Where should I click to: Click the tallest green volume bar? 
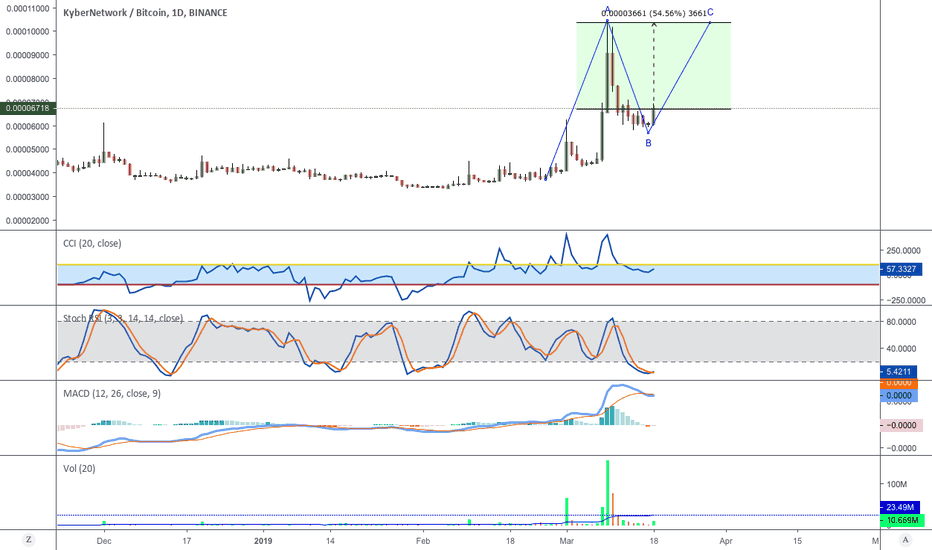coord(607,492)
